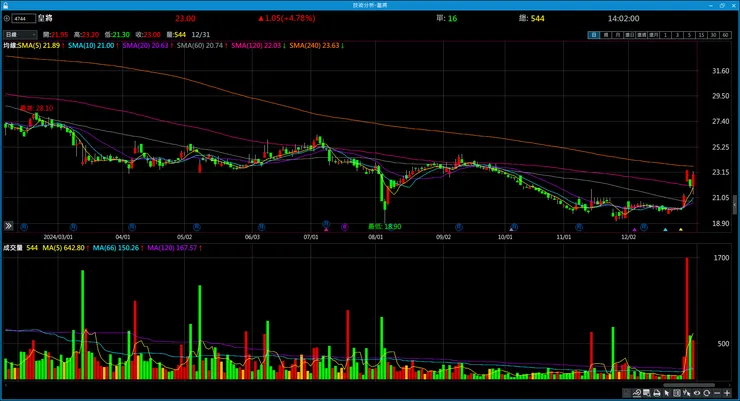
Task: Click the 12/31 date readout
Action: [201, 34]
